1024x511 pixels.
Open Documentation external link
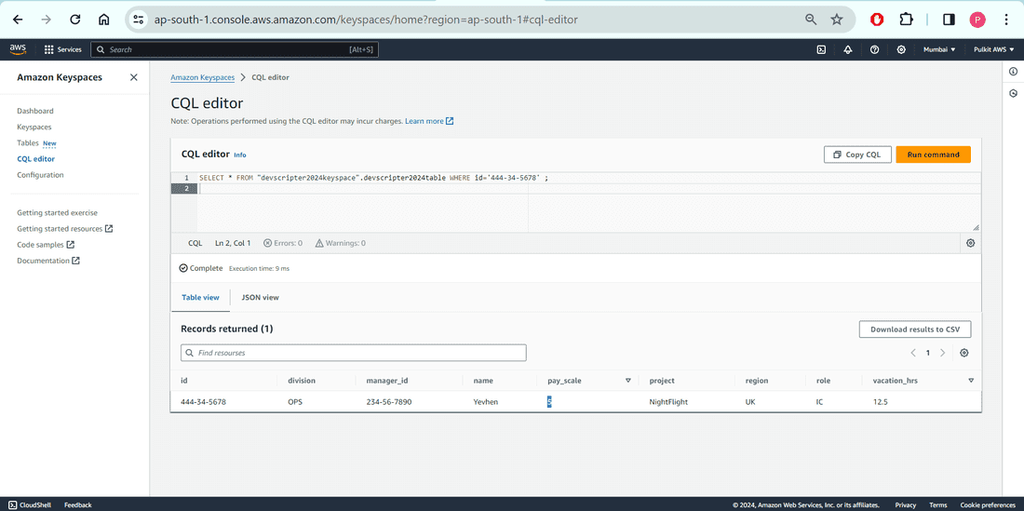(x=48, y=261)
